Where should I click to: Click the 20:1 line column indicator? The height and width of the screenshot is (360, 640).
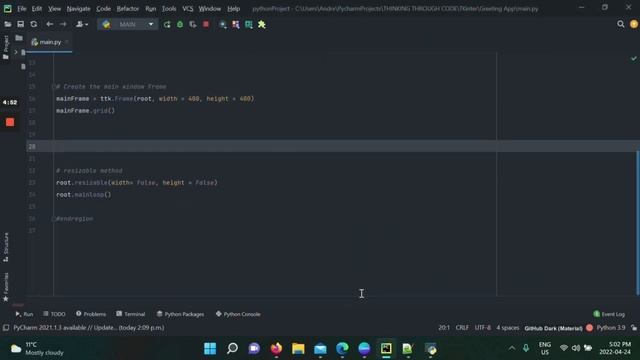coord(444,328)
